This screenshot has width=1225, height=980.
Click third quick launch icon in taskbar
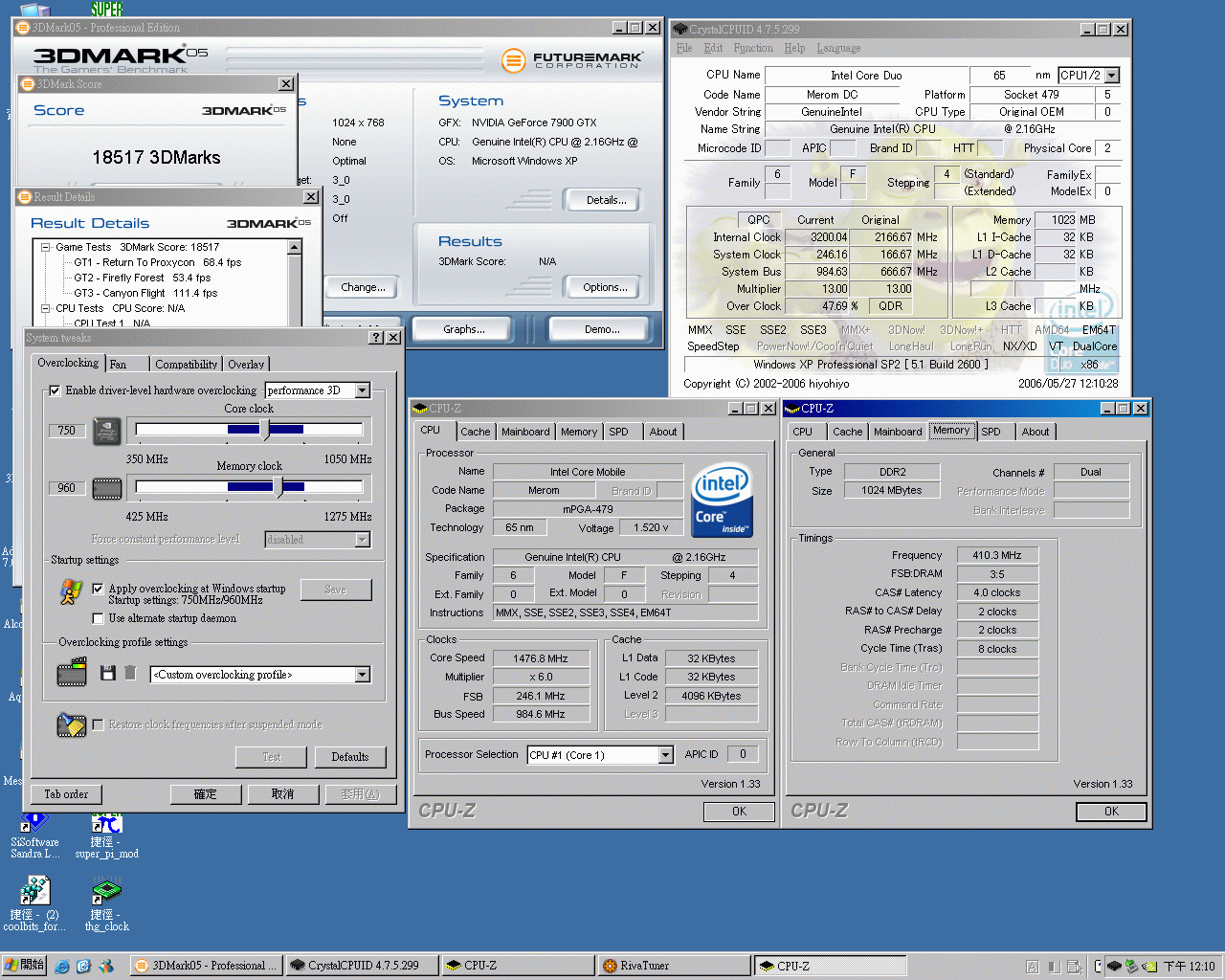[x=106, y=967]
